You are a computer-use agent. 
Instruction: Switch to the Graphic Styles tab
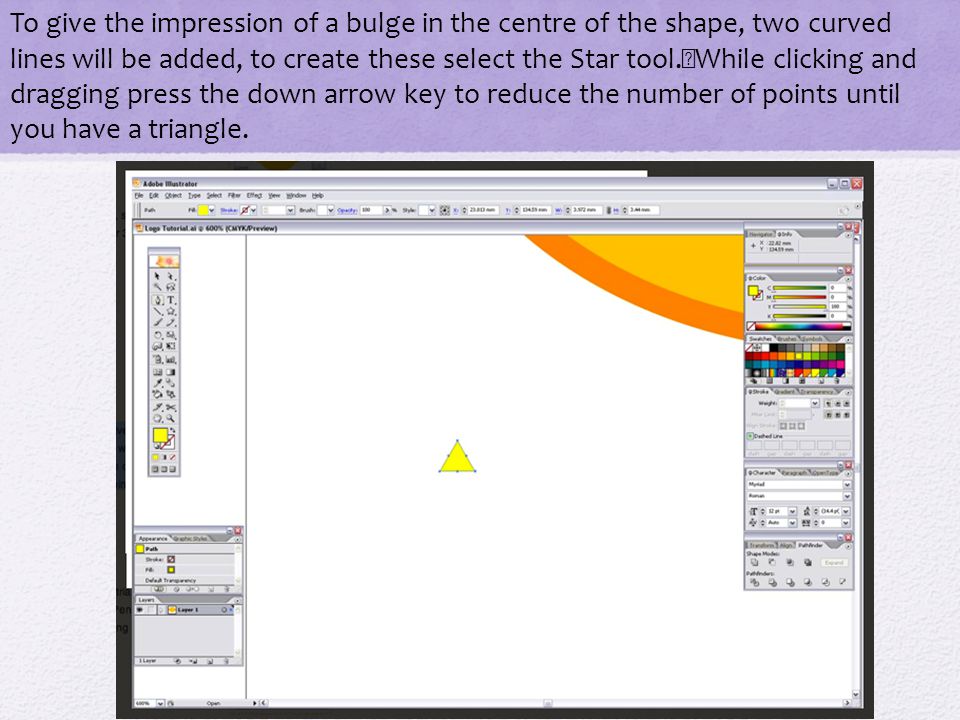click(190, 539)
